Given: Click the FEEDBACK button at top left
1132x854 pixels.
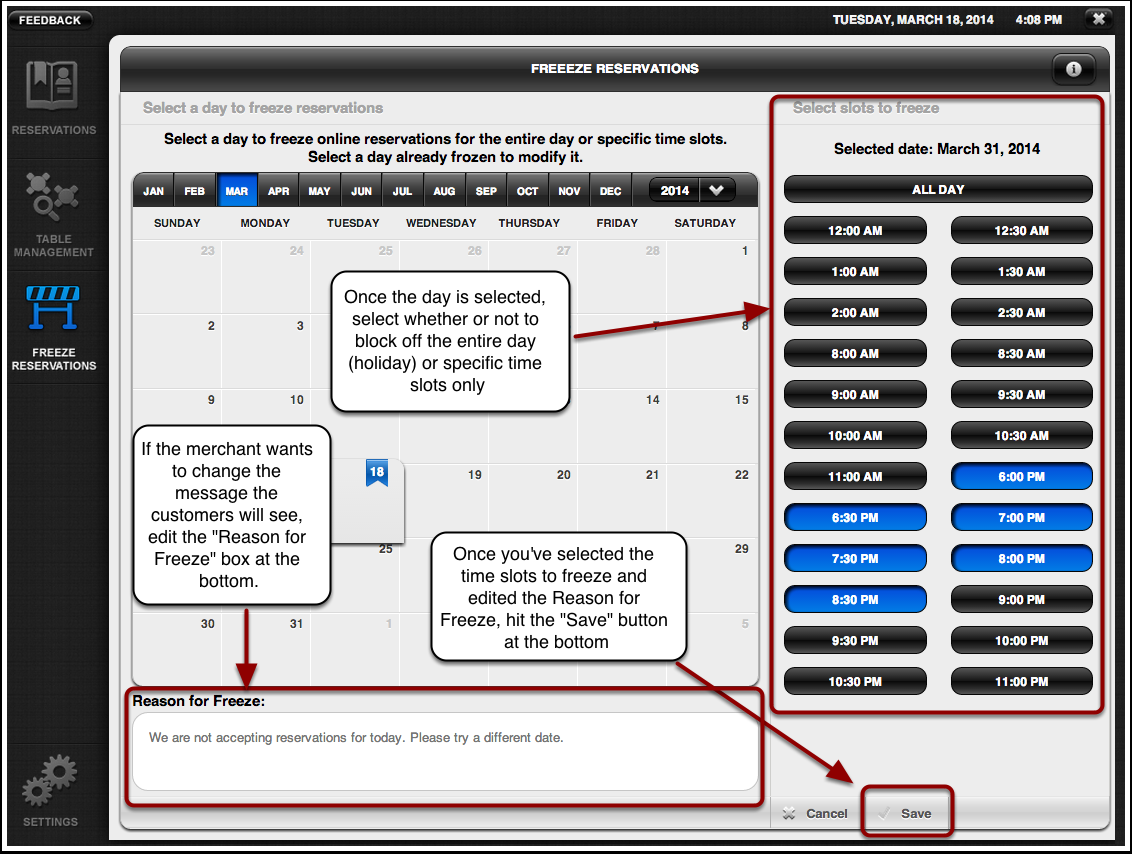Looking at the screenshot, I should tap(50, 18).
